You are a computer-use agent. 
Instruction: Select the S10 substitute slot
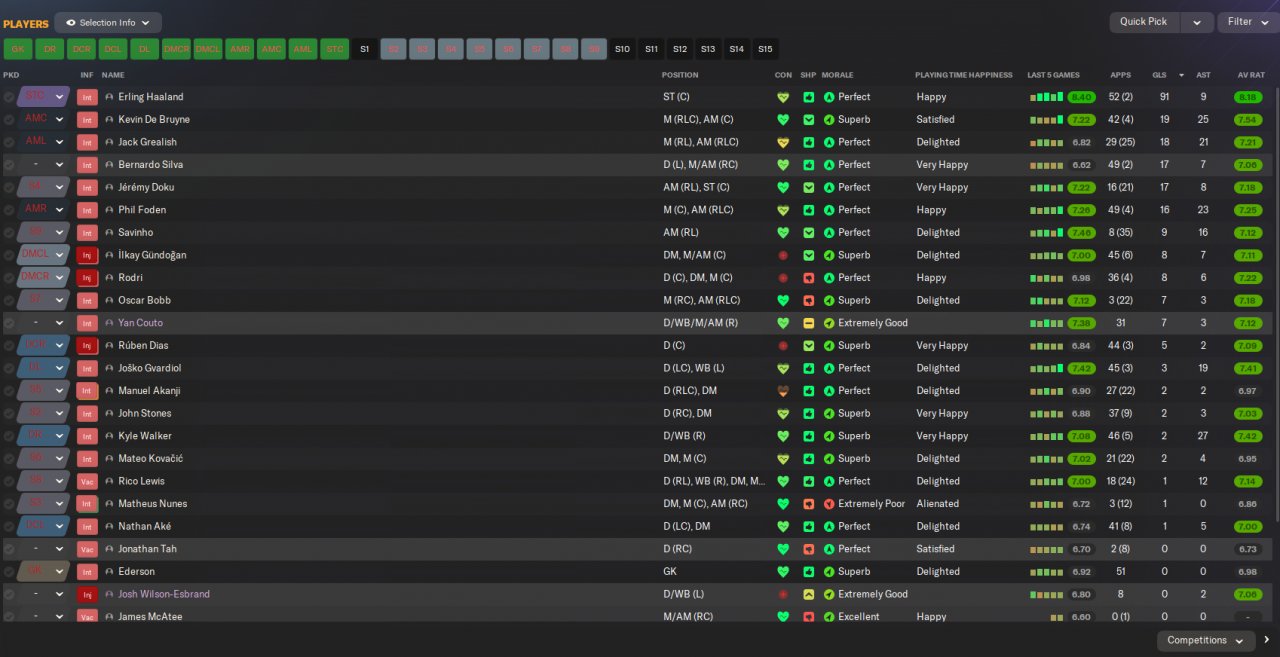(x=623, y=48)
